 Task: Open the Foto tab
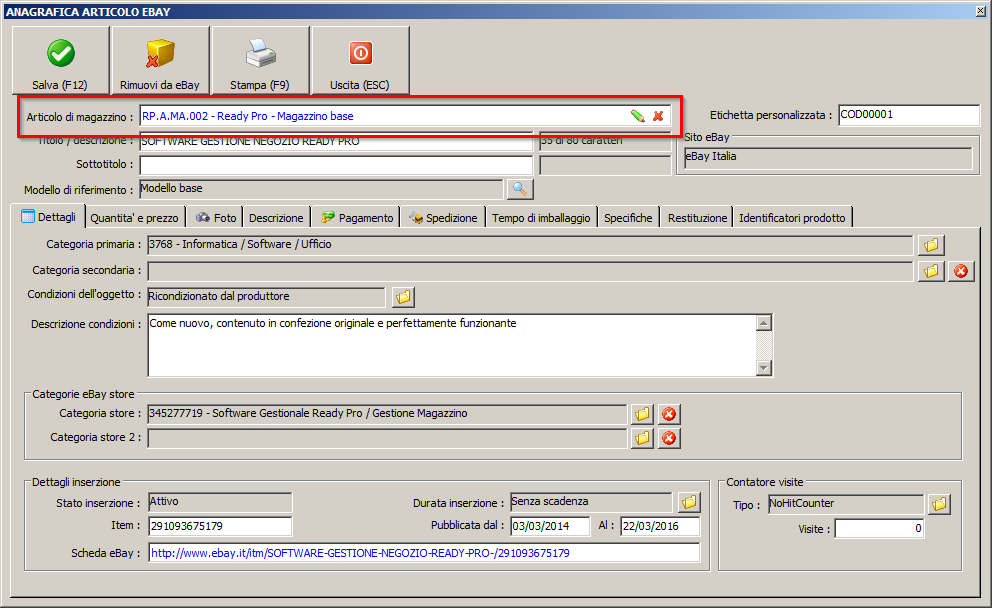(215, 218)
